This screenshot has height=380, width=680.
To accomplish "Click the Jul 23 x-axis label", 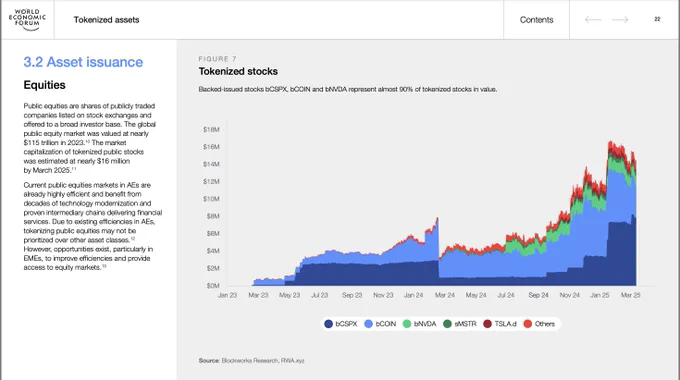I will pos(320,295).
